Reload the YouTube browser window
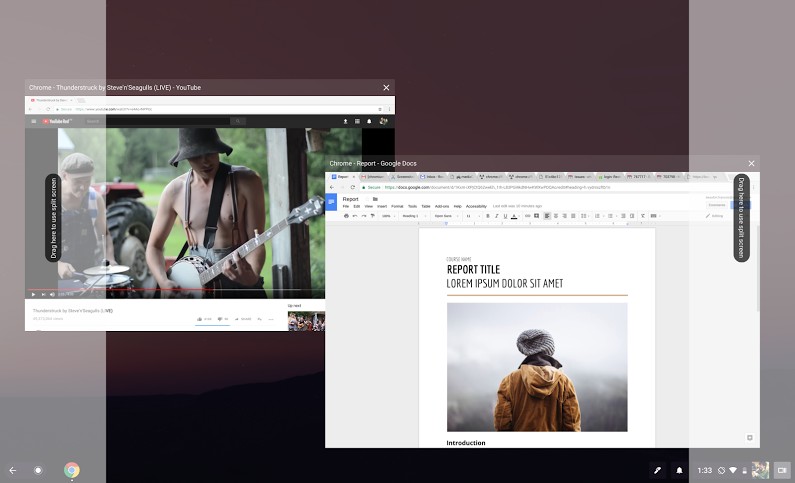 [x=48, y=109]
